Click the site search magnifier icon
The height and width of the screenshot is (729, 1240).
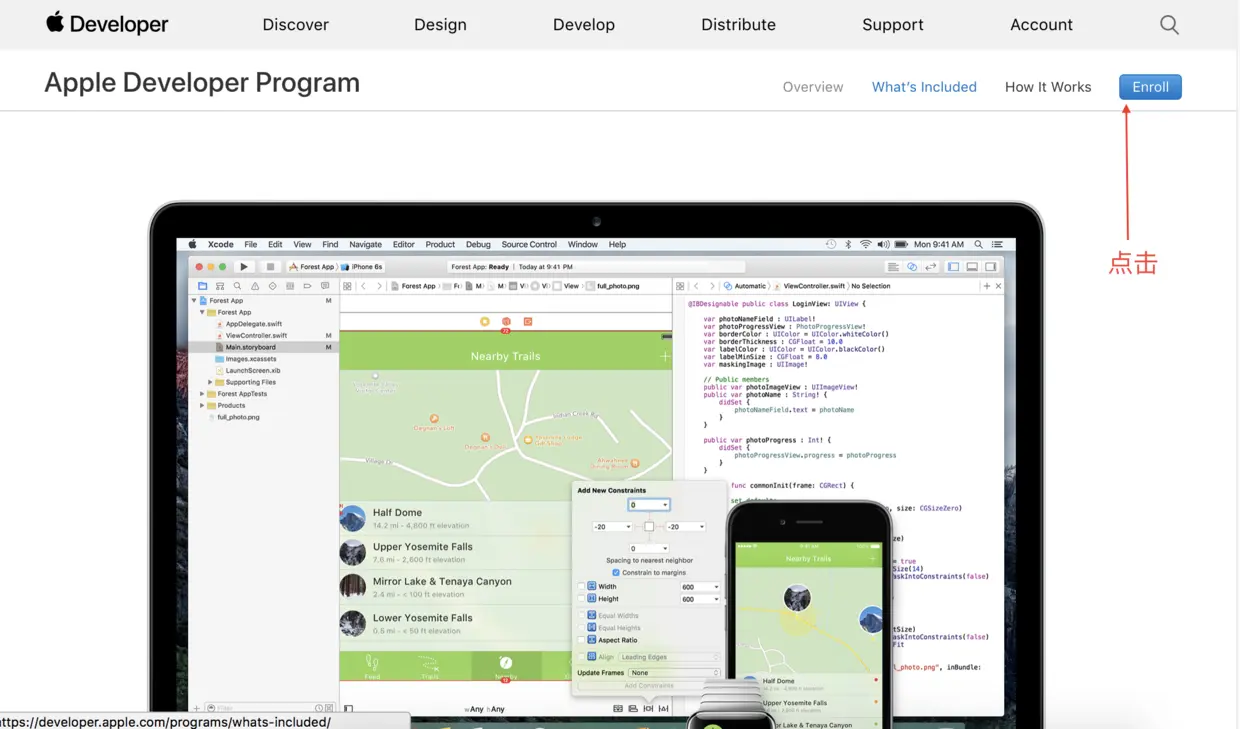click(x=1169, y=24)
